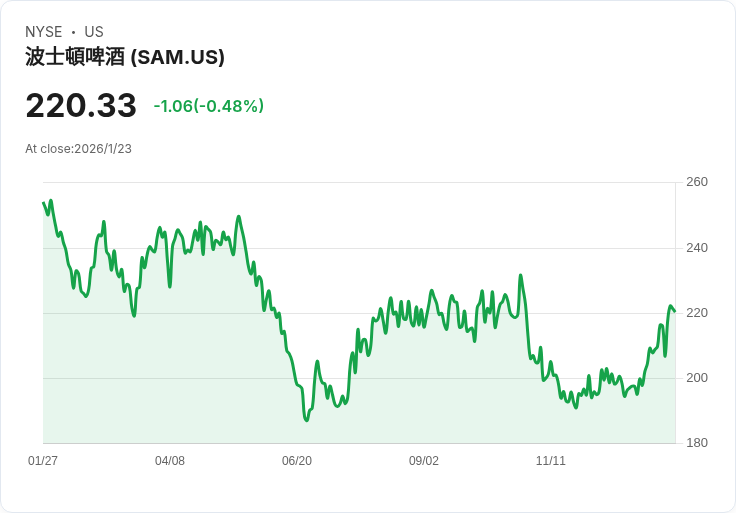Viewport: 736px width, 513px height.
Task: Click the sharp price peak before 11/11
Action: (x=520, y=275)
